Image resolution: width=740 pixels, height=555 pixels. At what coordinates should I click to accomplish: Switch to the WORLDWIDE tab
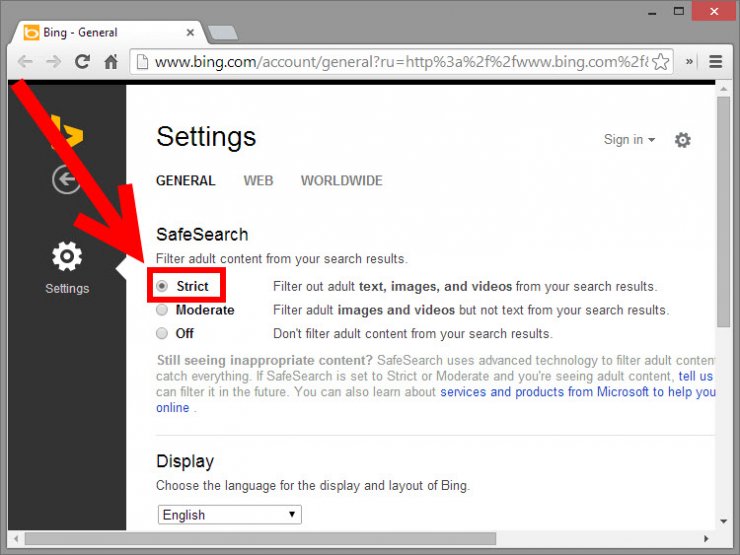(342, 181)
